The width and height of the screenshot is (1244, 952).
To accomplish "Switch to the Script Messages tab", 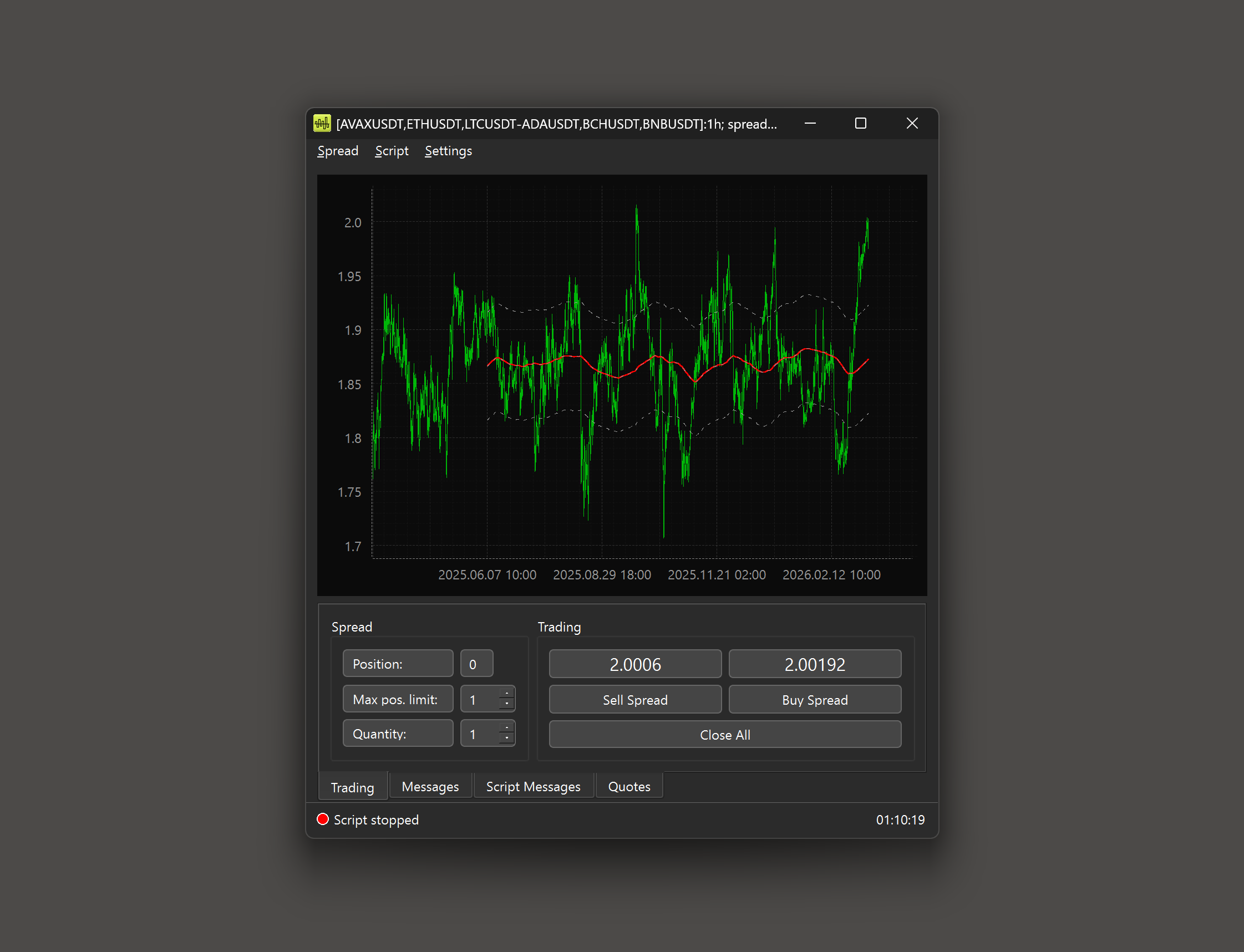I will point(533,787).
